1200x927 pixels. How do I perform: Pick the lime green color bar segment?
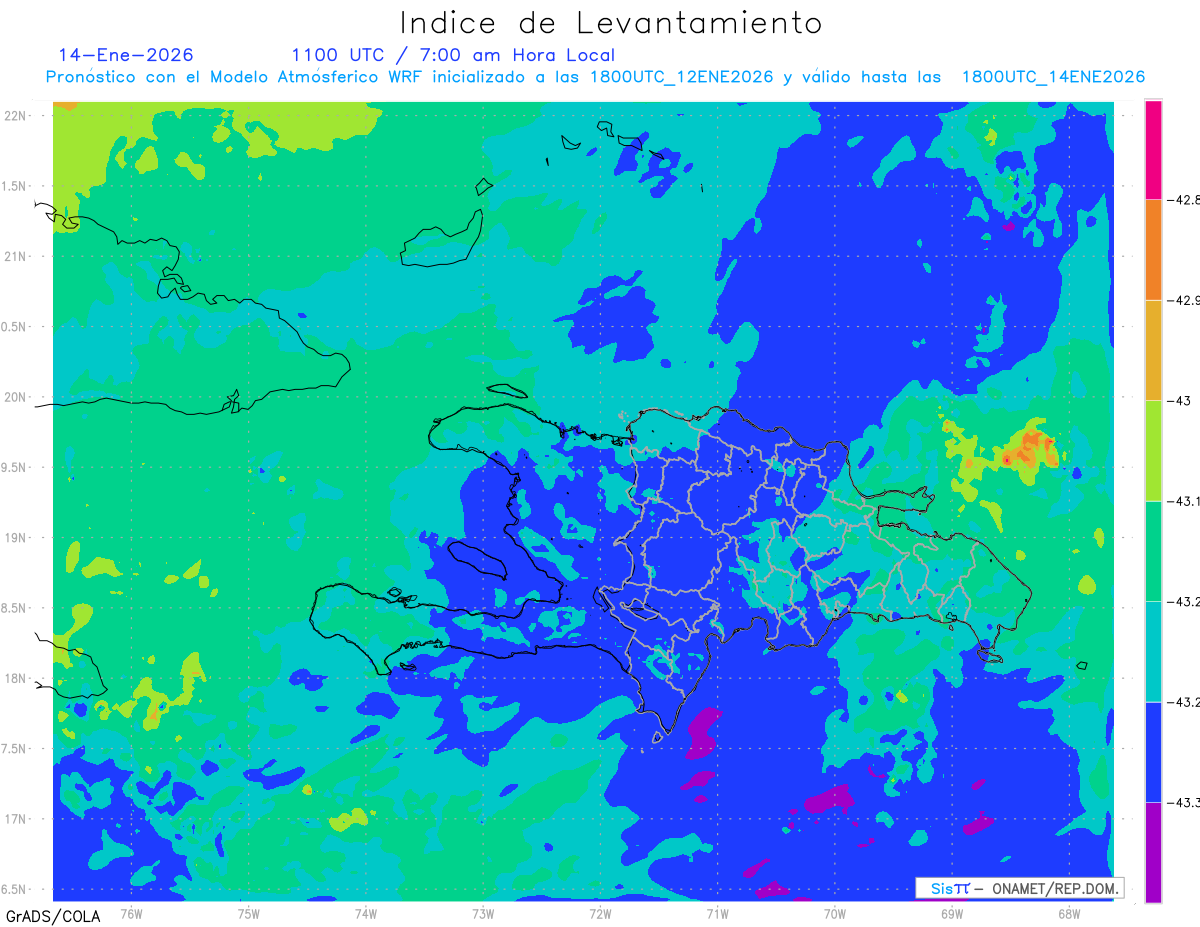tap(1153, 450)
